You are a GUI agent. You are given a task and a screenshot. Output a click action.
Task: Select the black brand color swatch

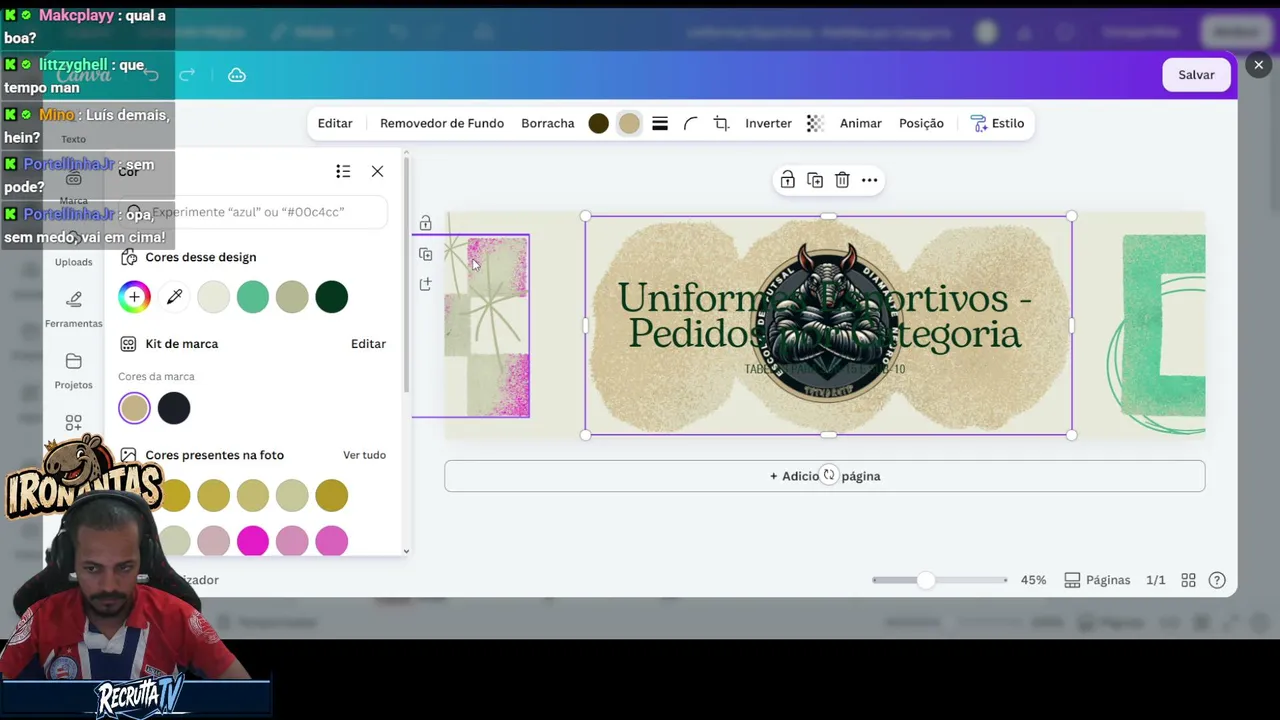(174, 408)
